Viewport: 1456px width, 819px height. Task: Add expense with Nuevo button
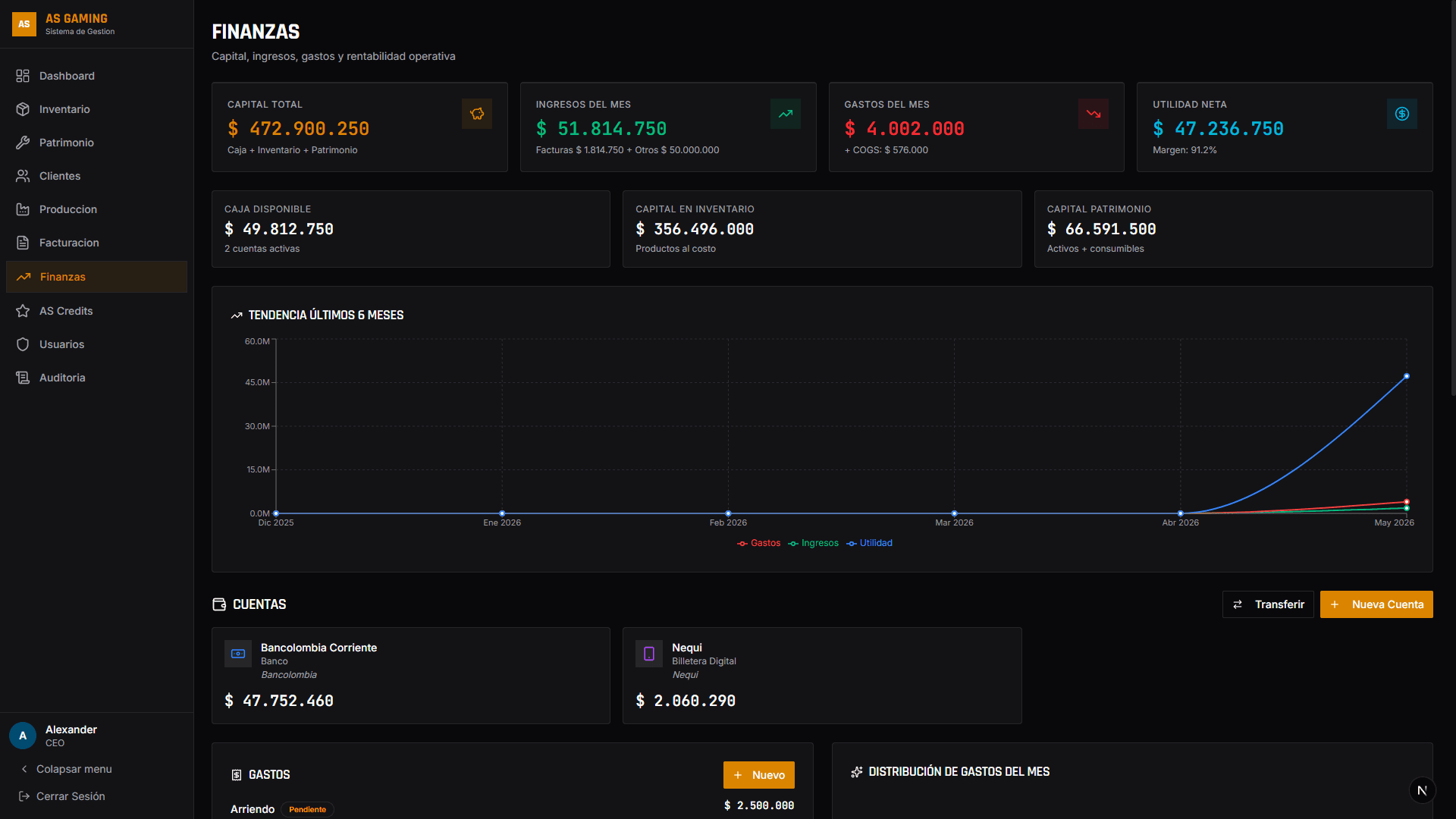759,775
